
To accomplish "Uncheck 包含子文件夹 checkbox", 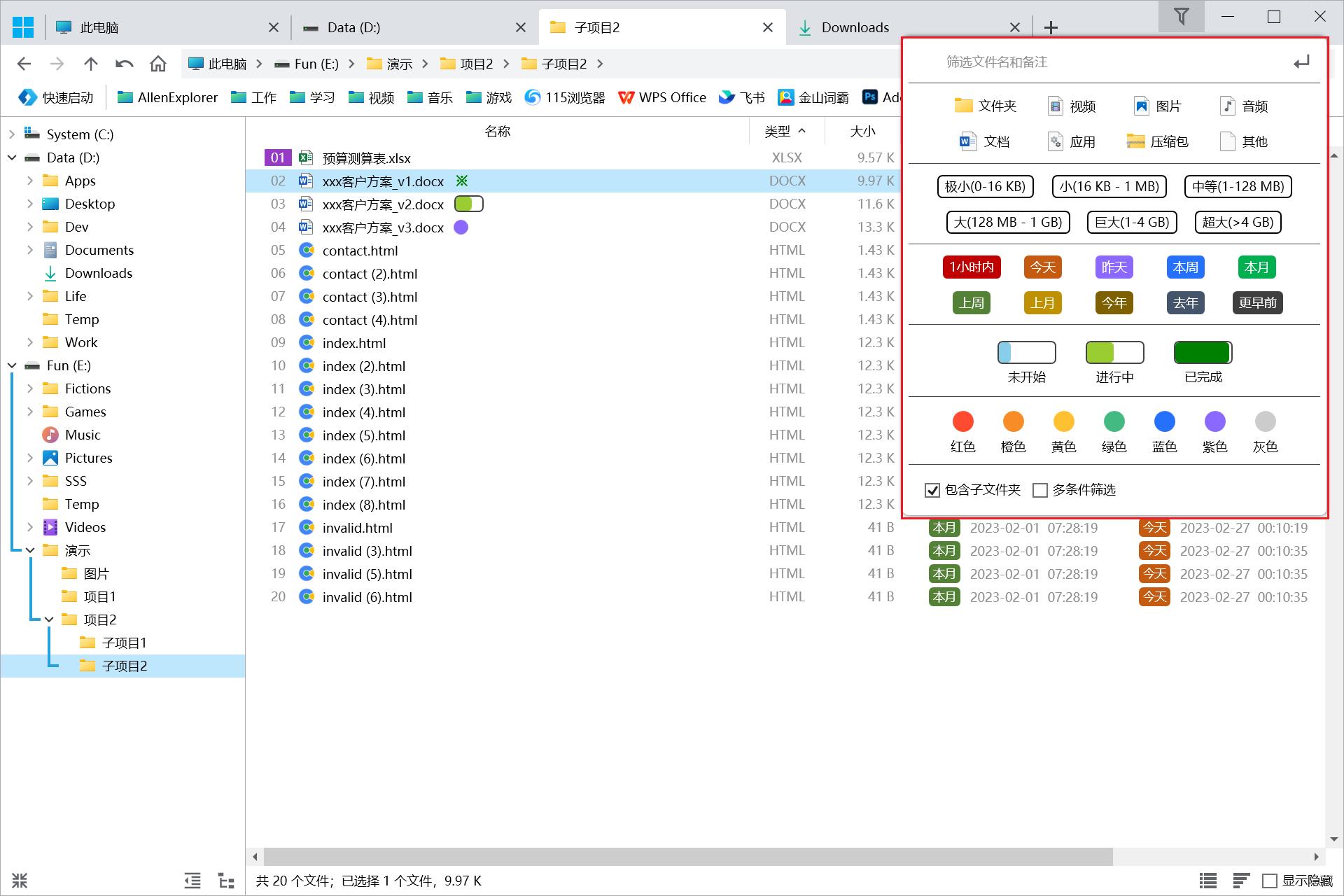I will [x=932, y=490].
